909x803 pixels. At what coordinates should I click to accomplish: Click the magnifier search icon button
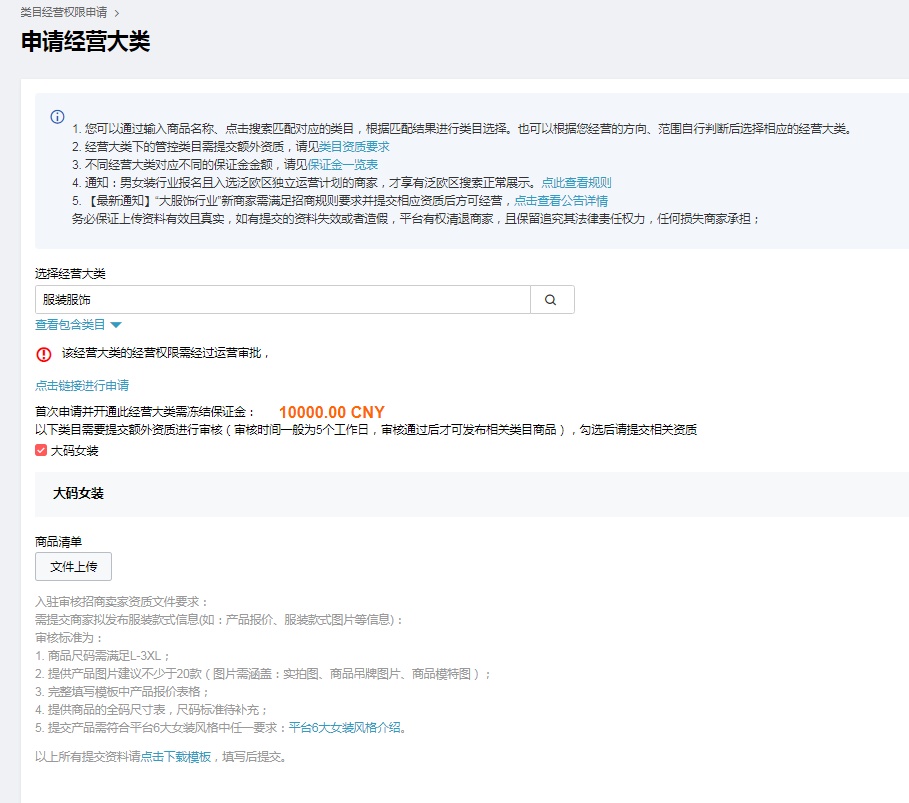tap(551, 299)
